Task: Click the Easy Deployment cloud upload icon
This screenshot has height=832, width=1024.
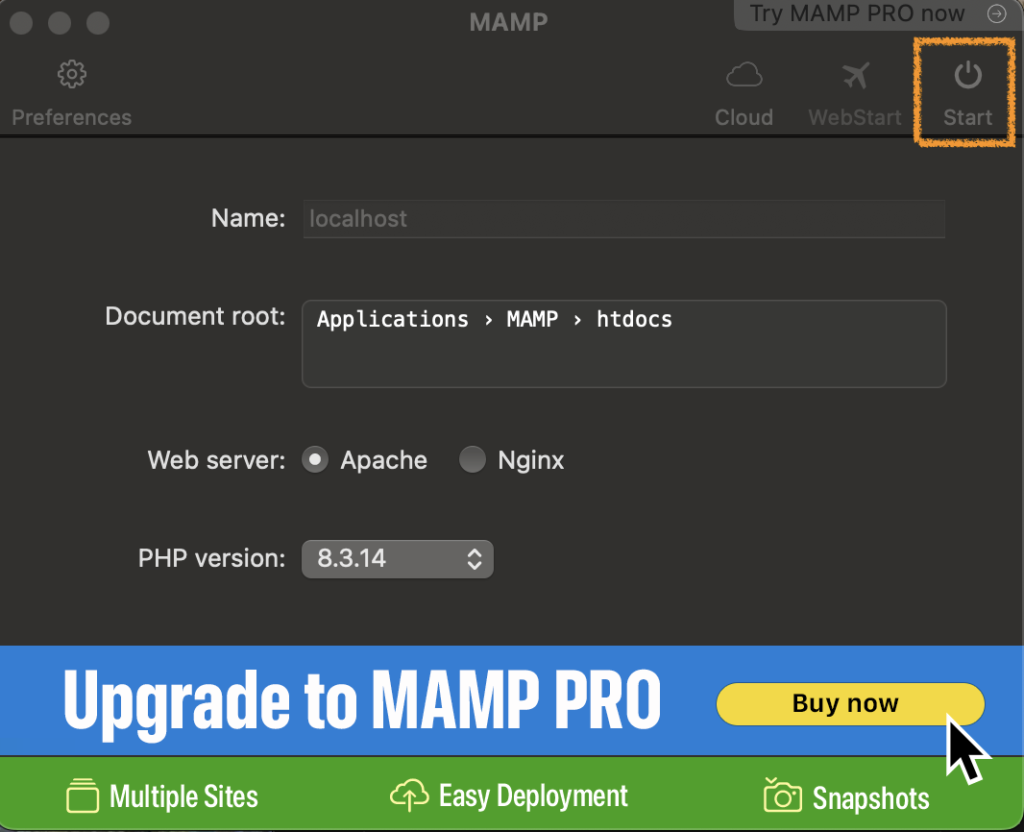Action: (409, 795)
